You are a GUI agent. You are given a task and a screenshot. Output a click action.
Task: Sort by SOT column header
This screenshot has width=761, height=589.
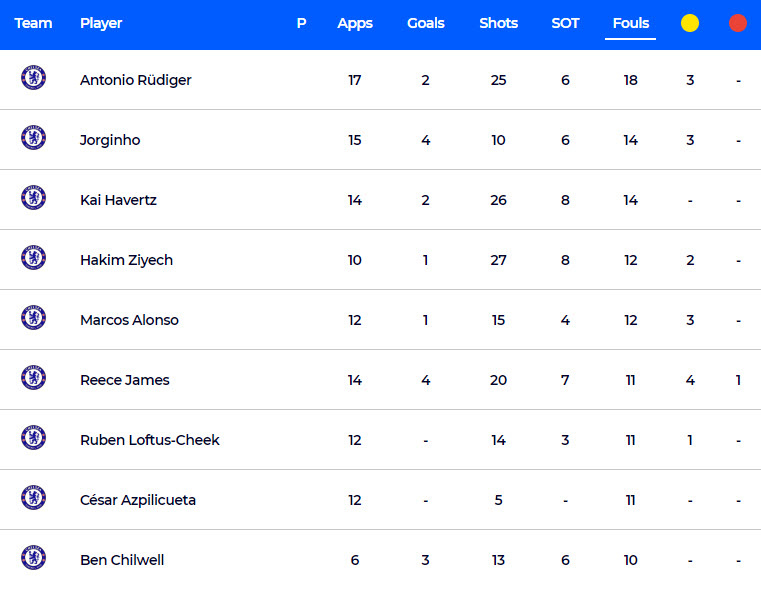pyautogui.click(x=565, y=23)
